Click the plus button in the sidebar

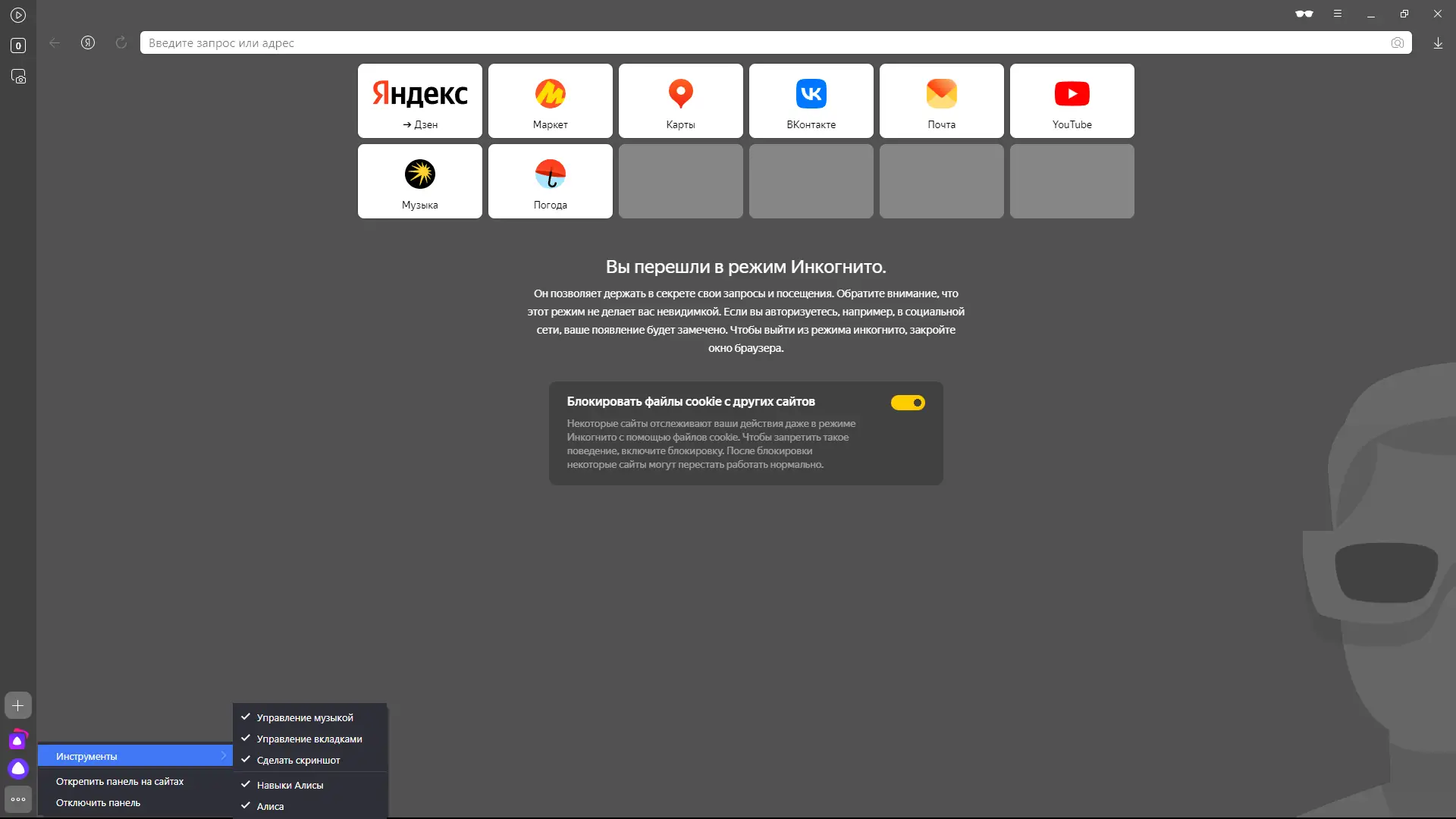pyautogui.click(x=18, y=705)
